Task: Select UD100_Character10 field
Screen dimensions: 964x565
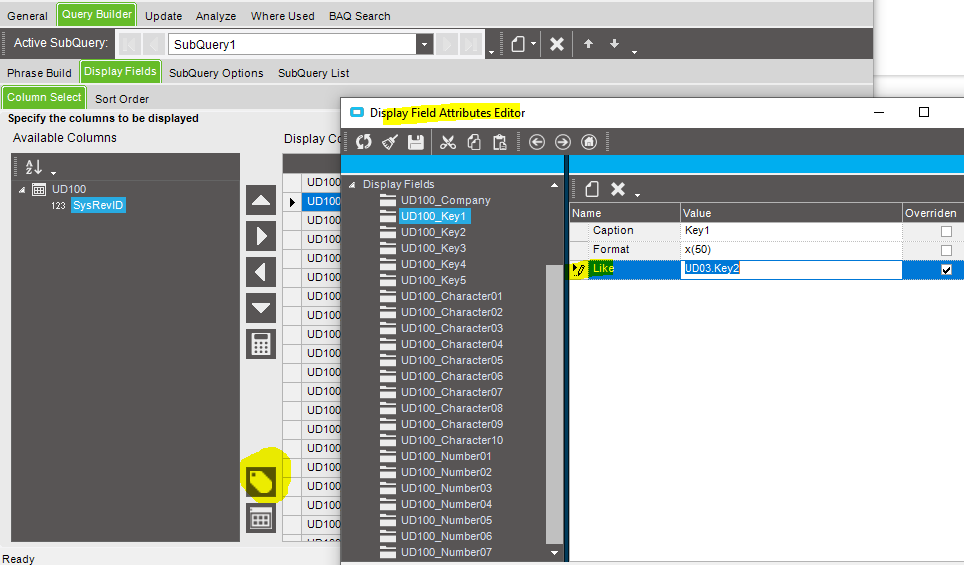Action: [452, 440]
